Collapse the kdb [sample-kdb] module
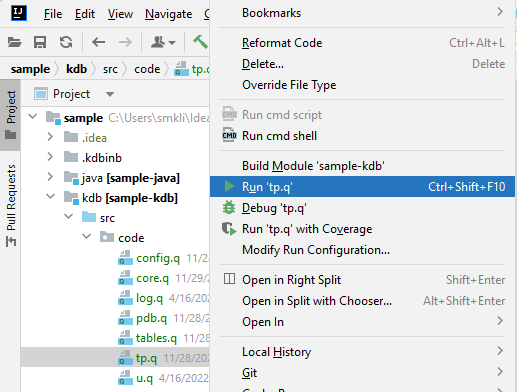 click(x=50, y=197)
